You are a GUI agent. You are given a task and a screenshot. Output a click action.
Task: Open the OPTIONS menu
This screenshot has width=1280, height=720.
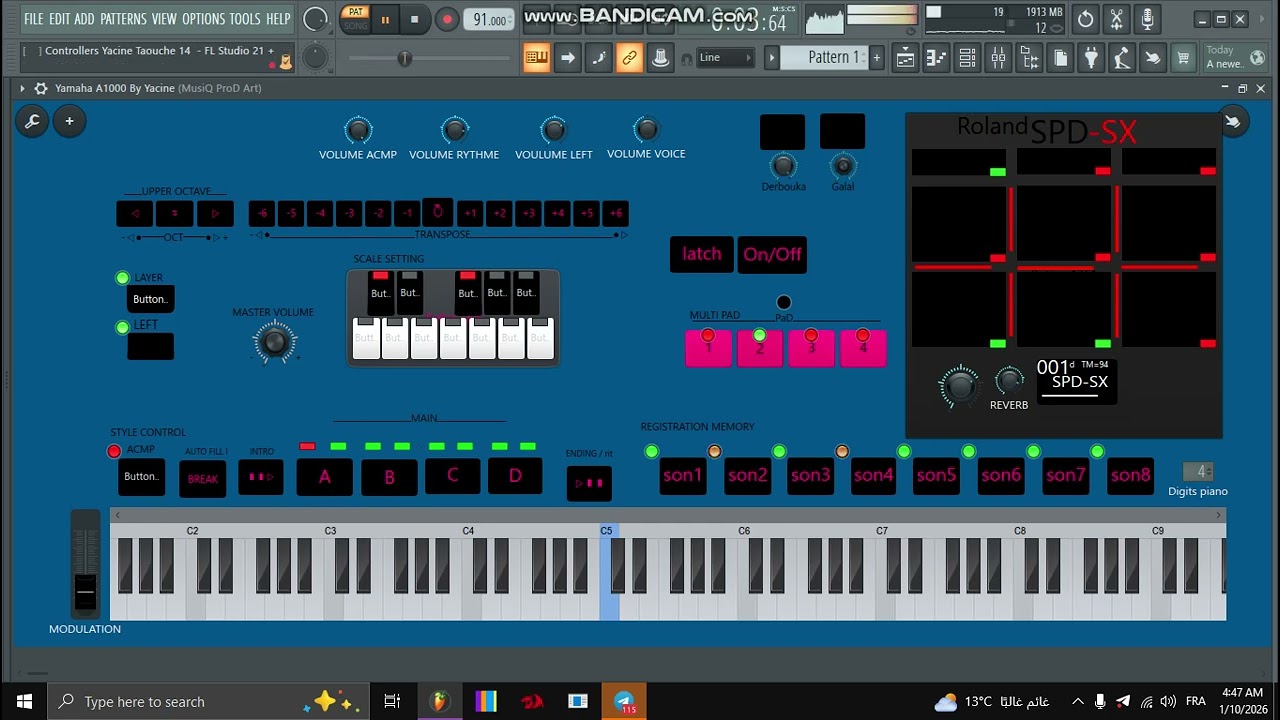click(203, 19)
